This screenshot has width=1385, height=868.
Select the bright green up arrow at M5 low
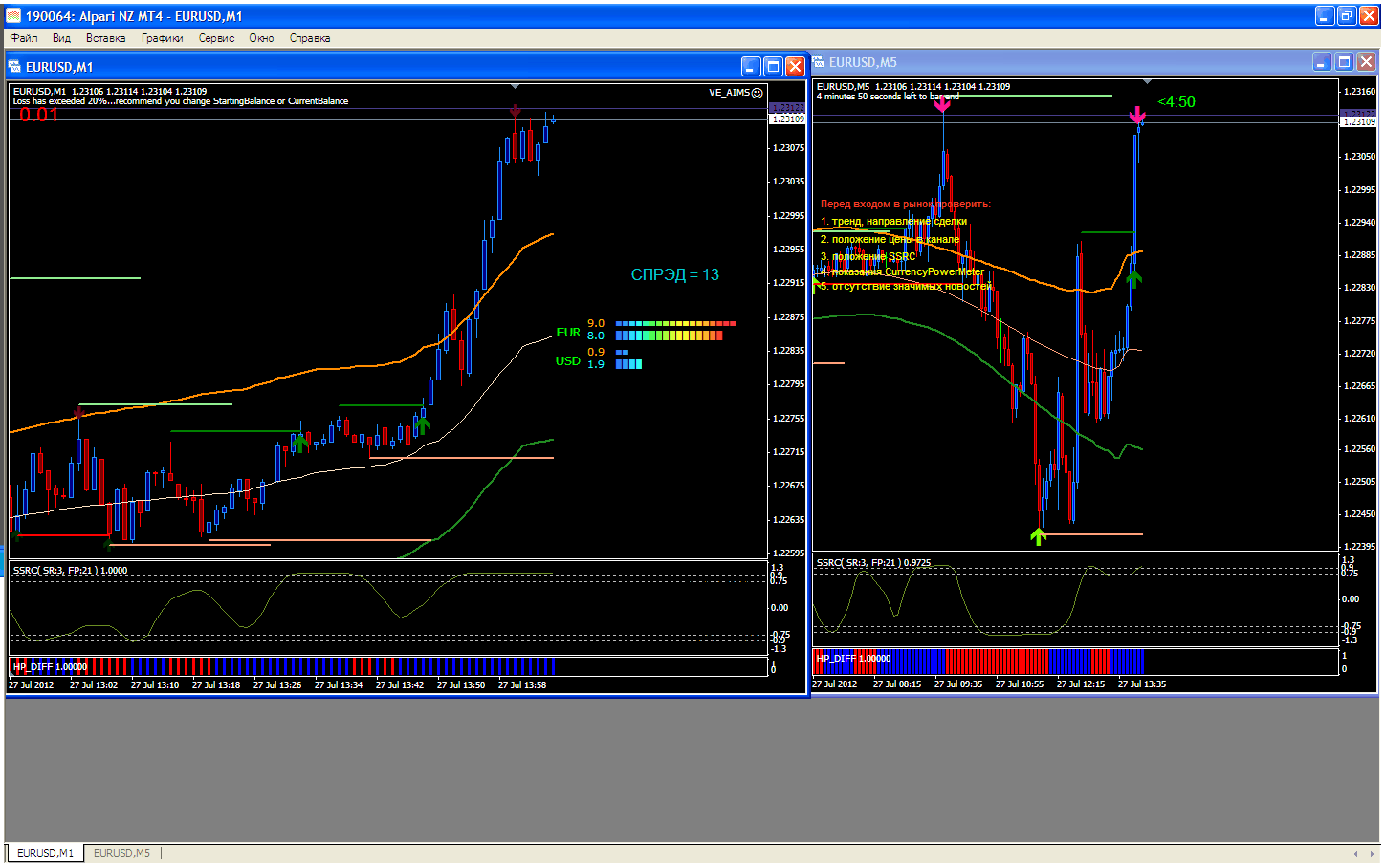pyautogui.click(x=1039, y=536)
